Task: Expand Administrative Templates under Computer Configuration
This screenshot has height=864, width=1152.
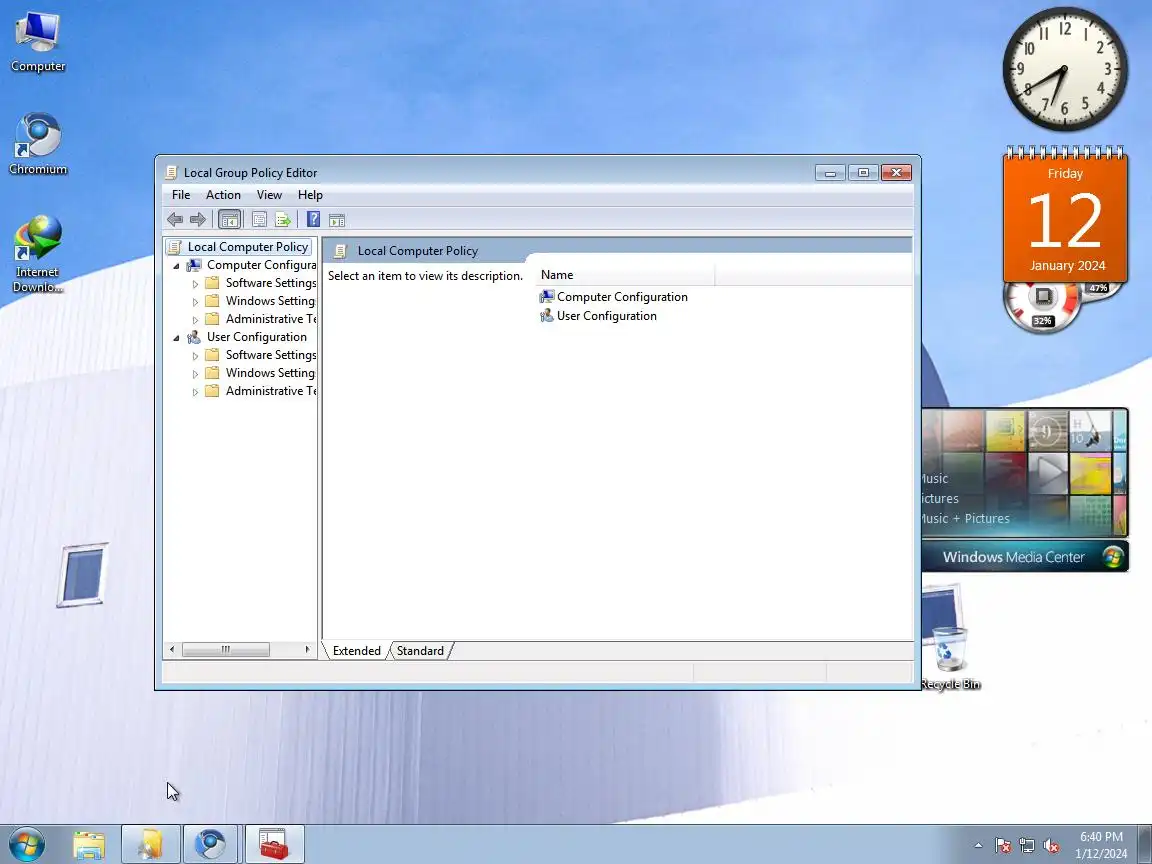Action: 195,320
